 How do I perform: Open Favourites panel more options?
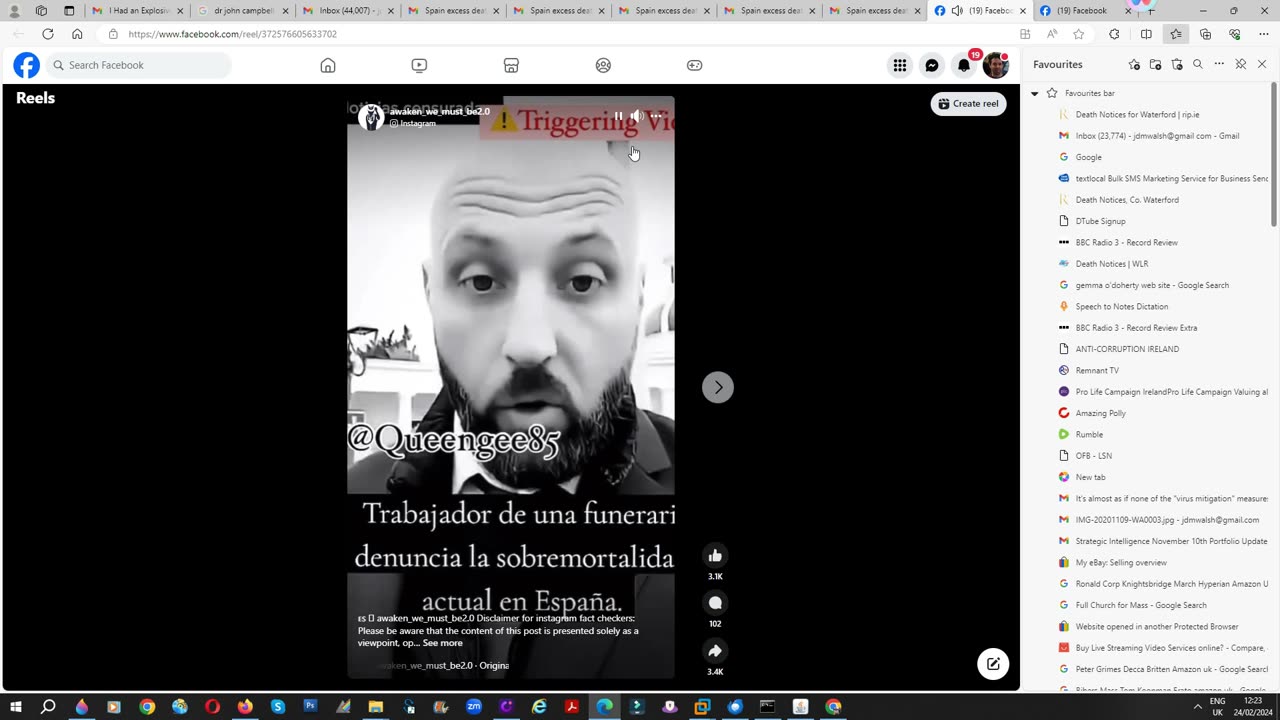[x=1219, y=64]
